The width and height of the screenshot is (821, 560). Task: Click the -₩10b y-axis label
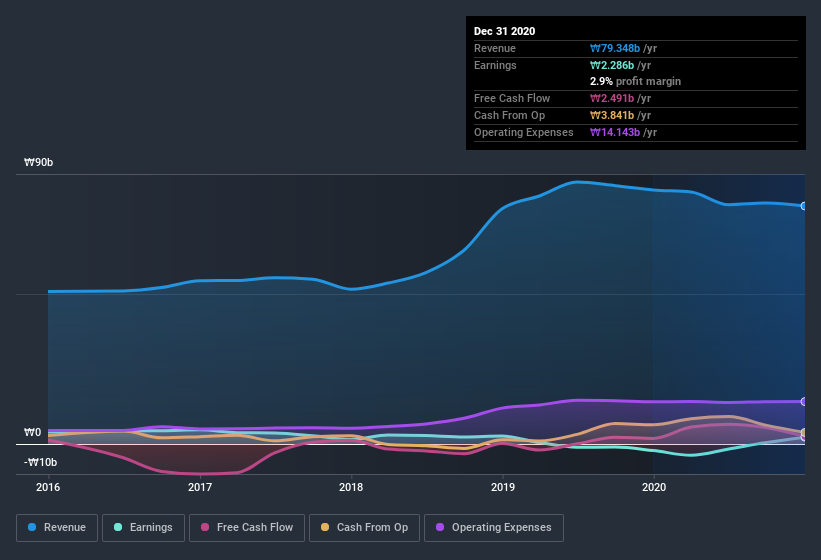(40, 462)
